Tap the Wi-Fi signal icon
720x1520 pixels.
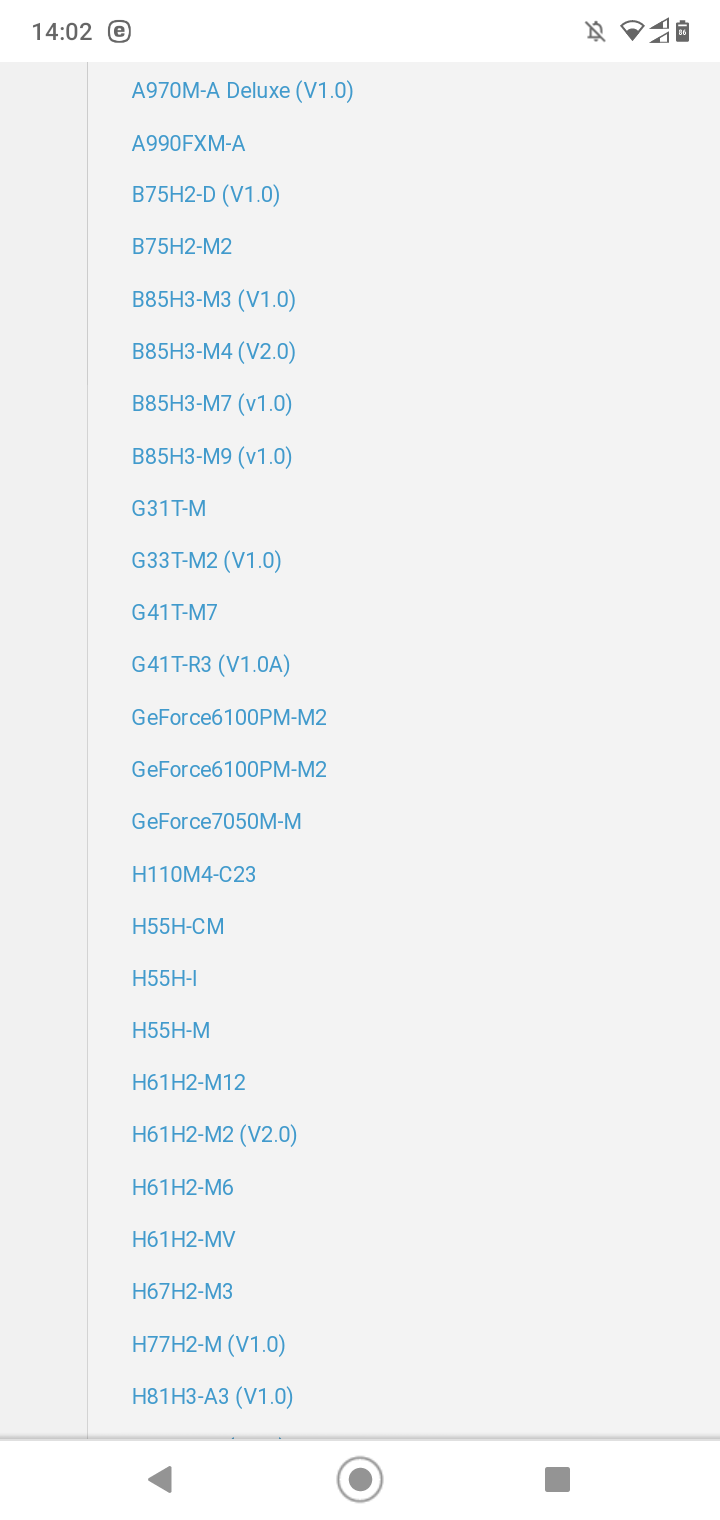point(631,31)
